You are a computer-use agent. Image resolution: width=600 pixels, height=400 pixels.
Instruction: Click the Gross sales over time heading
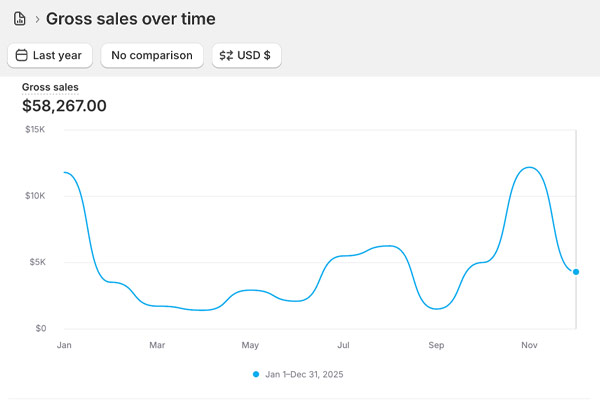pos(130,19)
